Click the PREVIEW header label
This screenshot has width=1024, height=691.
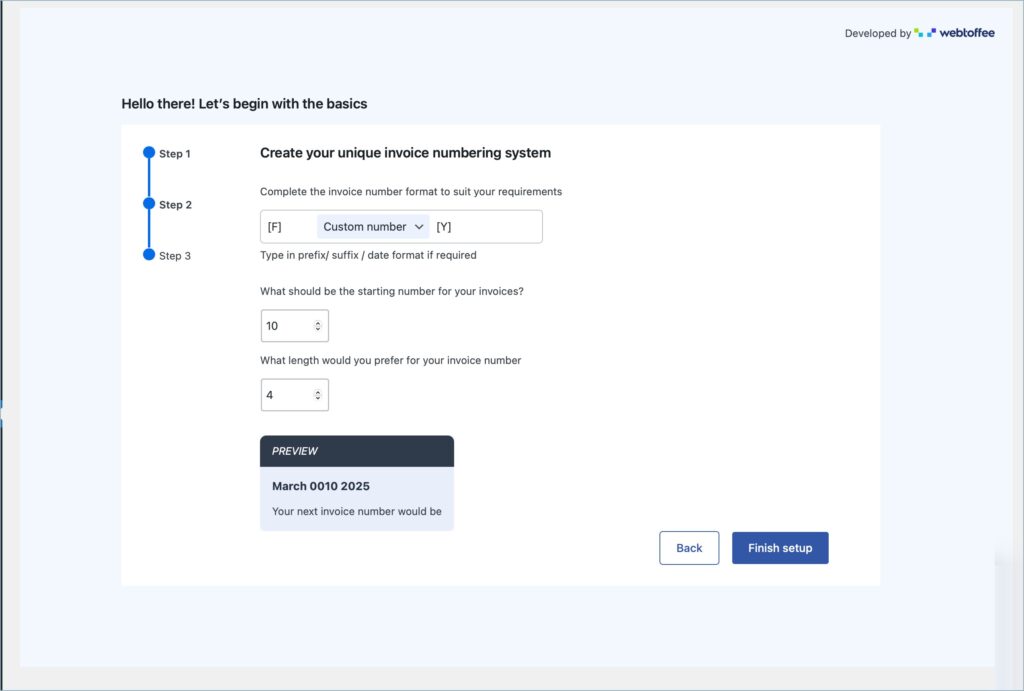tap(295, 451)
